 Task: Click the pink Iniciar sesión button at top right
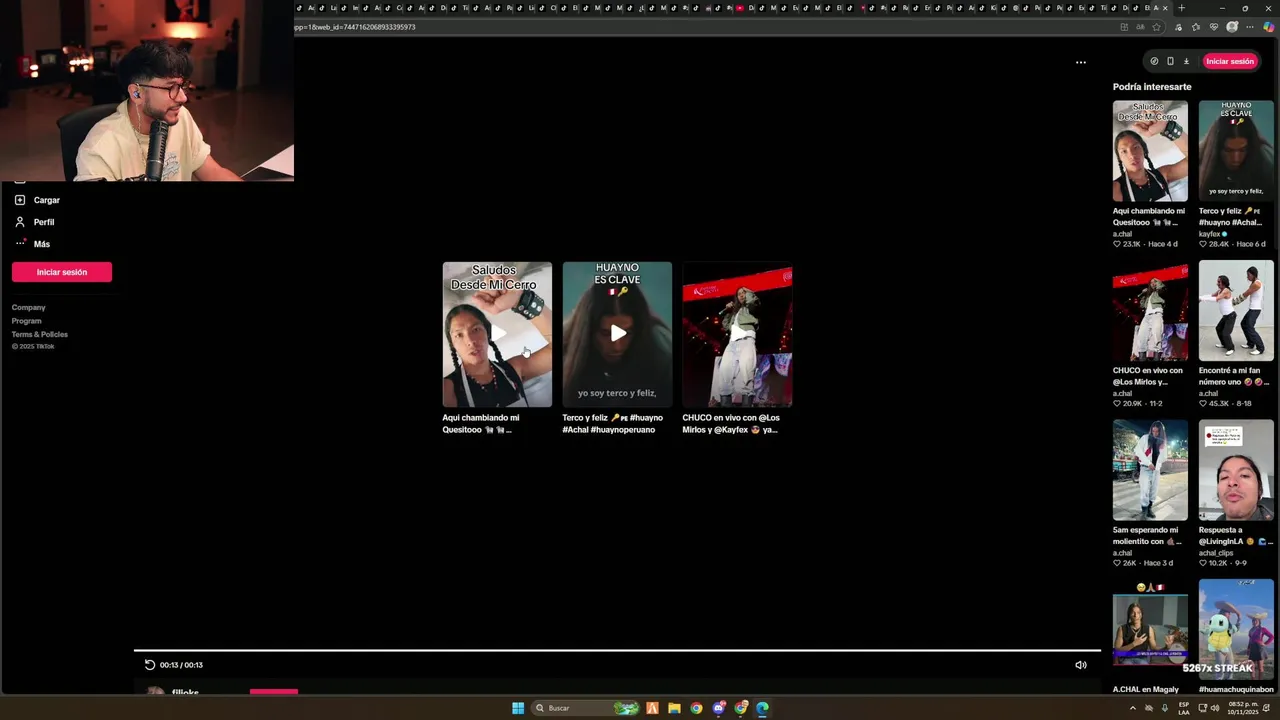point(1230,61)
